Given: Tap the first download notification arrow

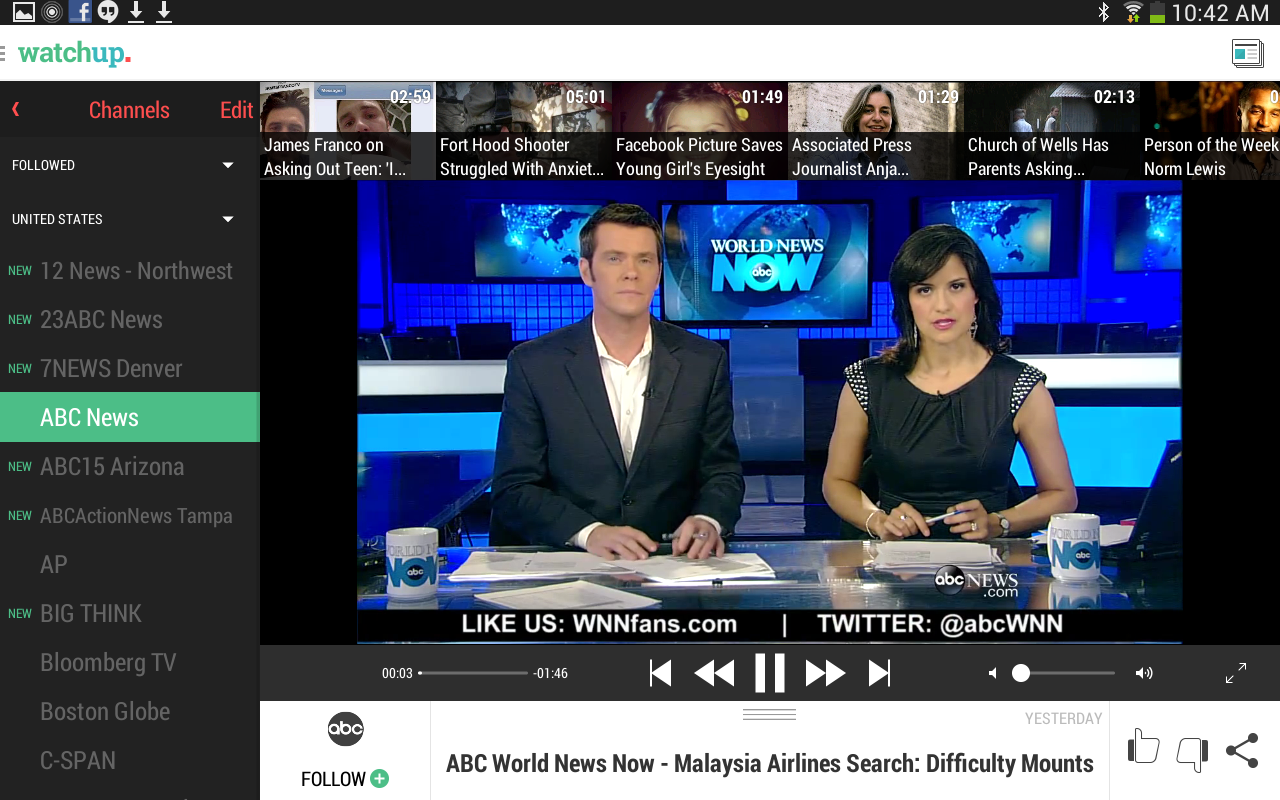Looking at the screenshot, I should point(136,12).
